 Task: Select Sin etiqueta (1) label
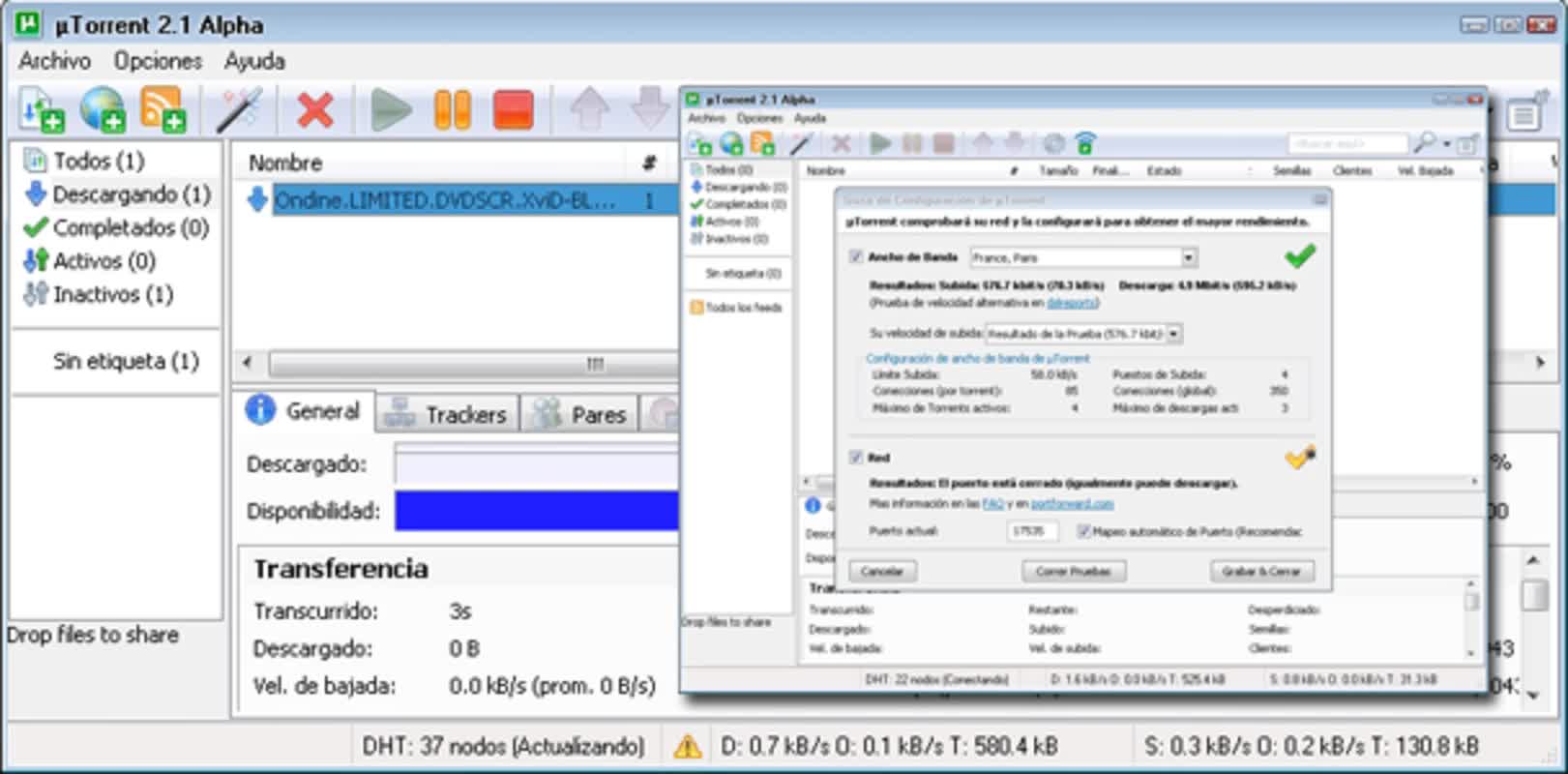(126, 361)
